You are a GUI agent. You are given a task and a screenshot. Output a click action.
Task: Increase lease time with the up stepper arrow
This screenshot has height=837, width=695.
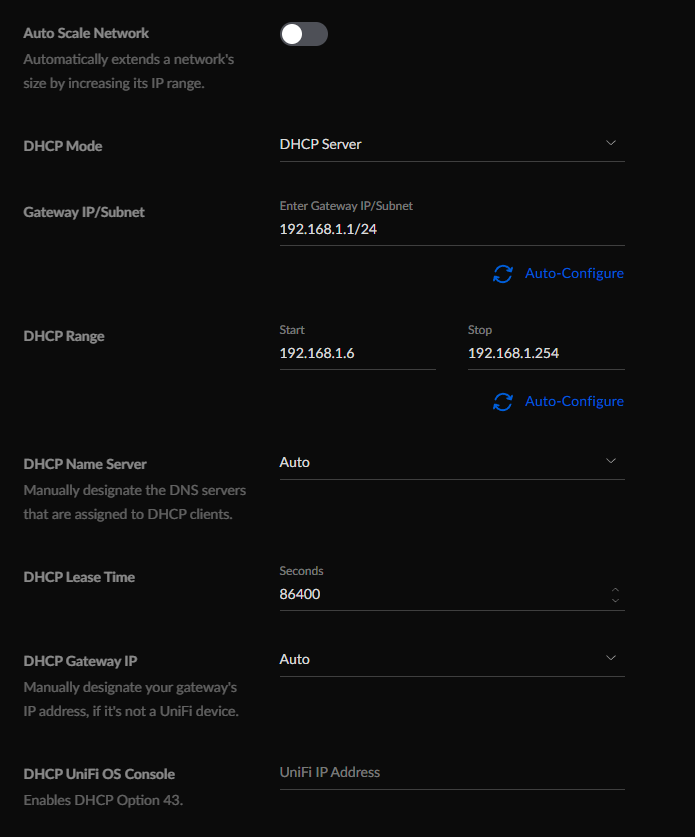[x=615, y=589]
